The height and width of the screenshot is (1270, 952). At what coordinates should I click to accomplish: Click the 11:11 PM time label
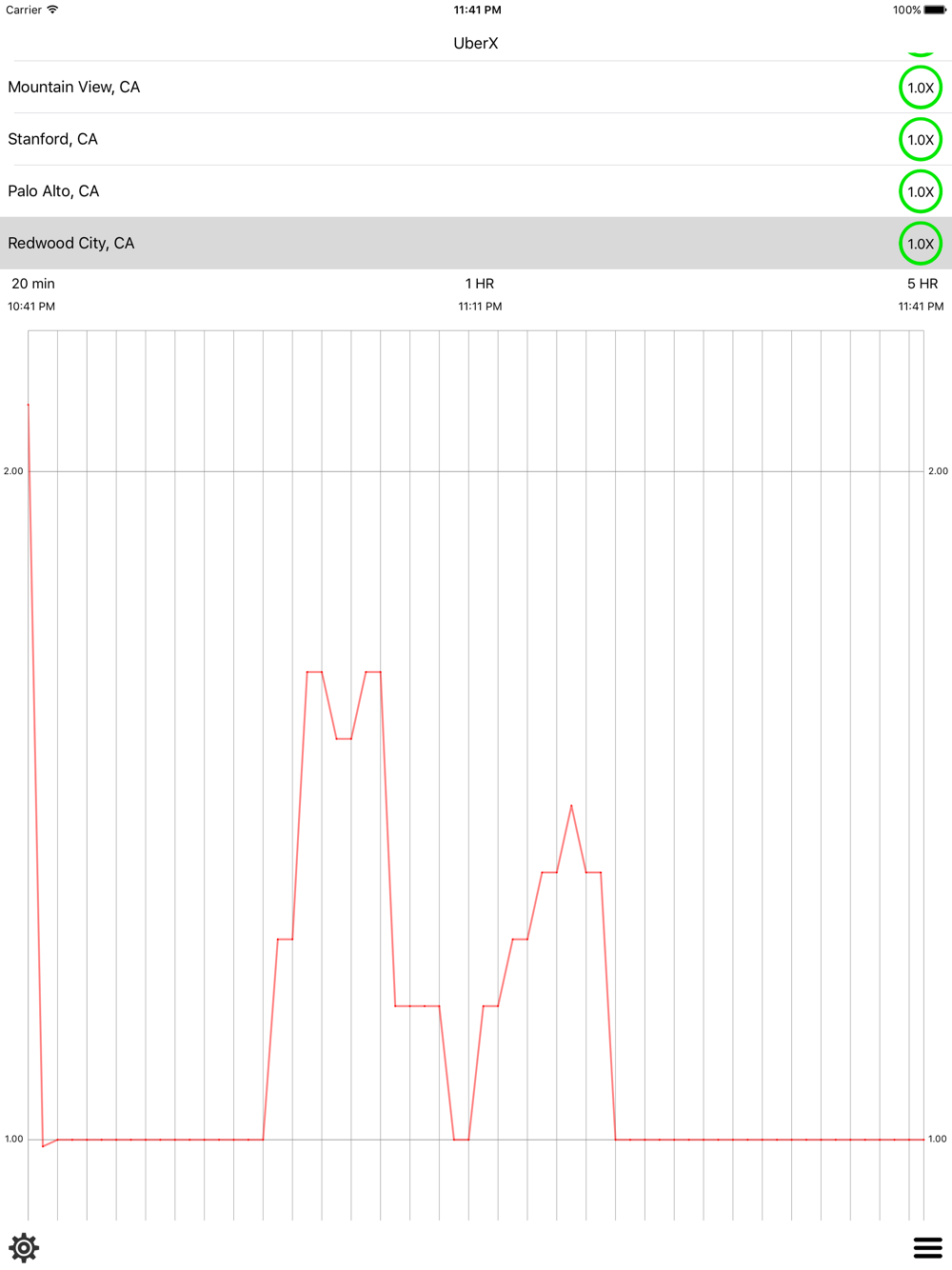point(480,307)
